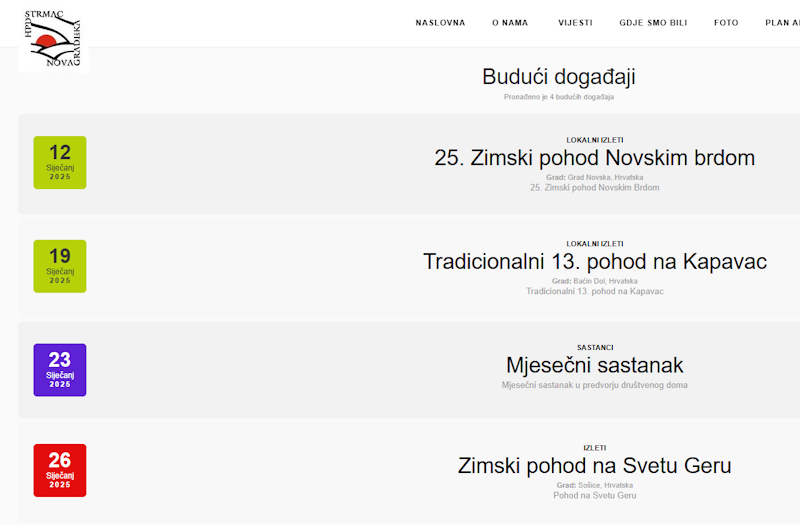Click the purple 23 Siječanj date badge

pos(60,370)
